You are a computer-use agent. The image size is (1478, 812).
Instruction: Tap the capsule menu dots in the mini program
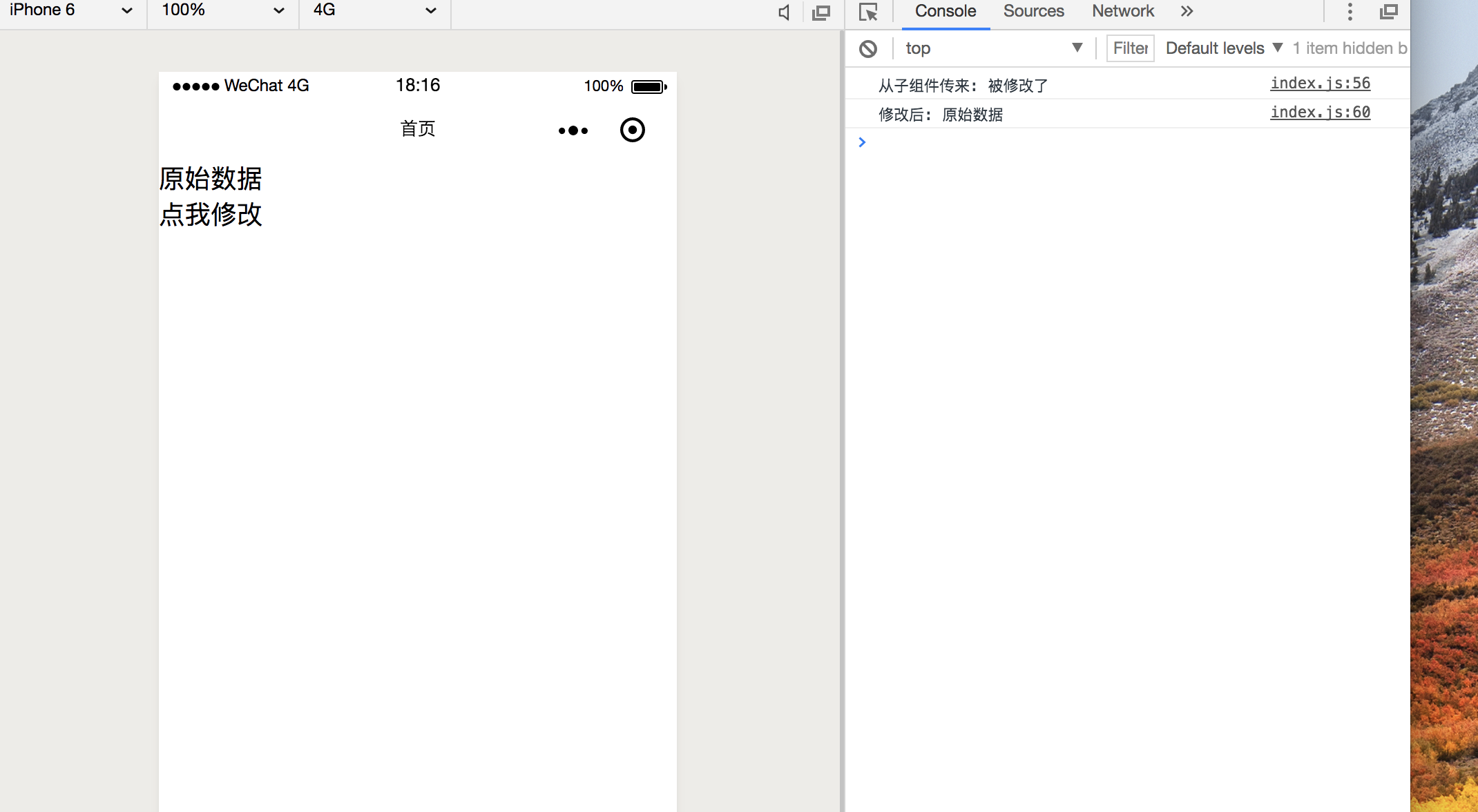tap(573, 130)
